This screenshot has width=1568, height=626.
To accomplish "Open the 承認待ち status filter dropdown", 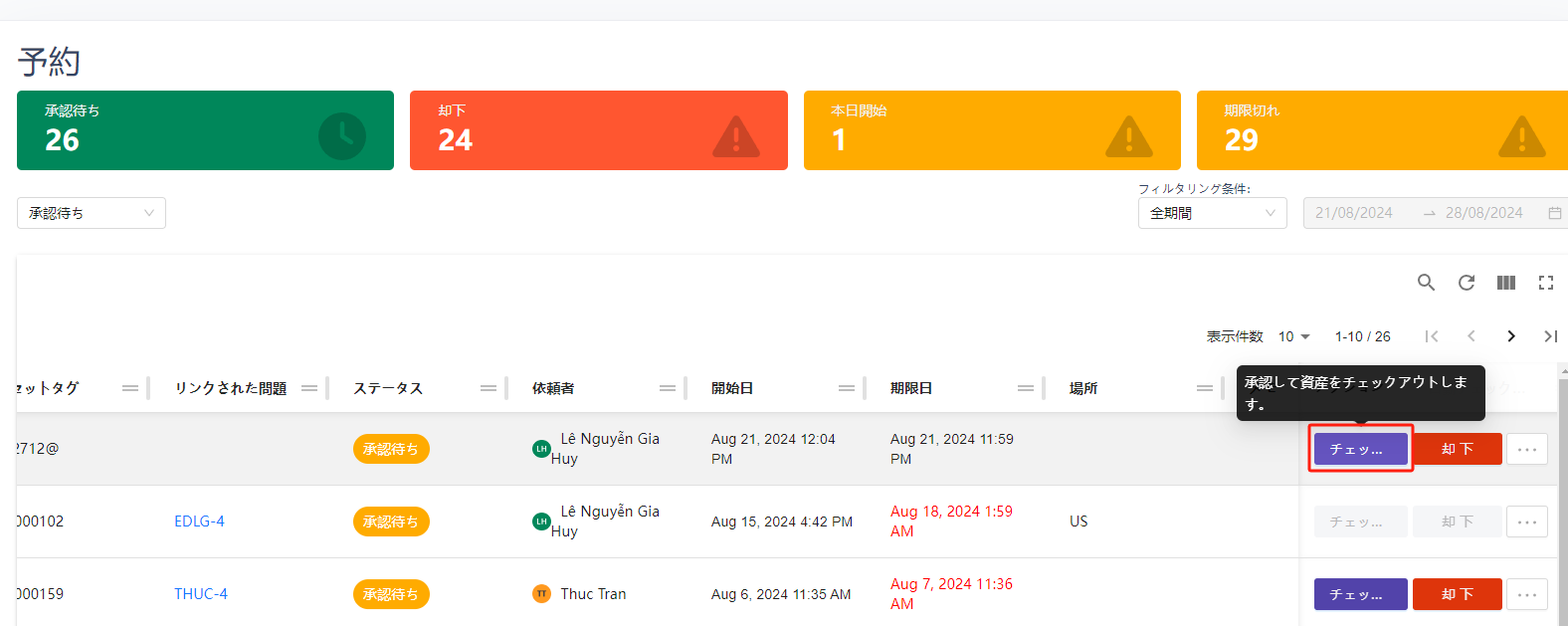I will [x=91, y=213].
